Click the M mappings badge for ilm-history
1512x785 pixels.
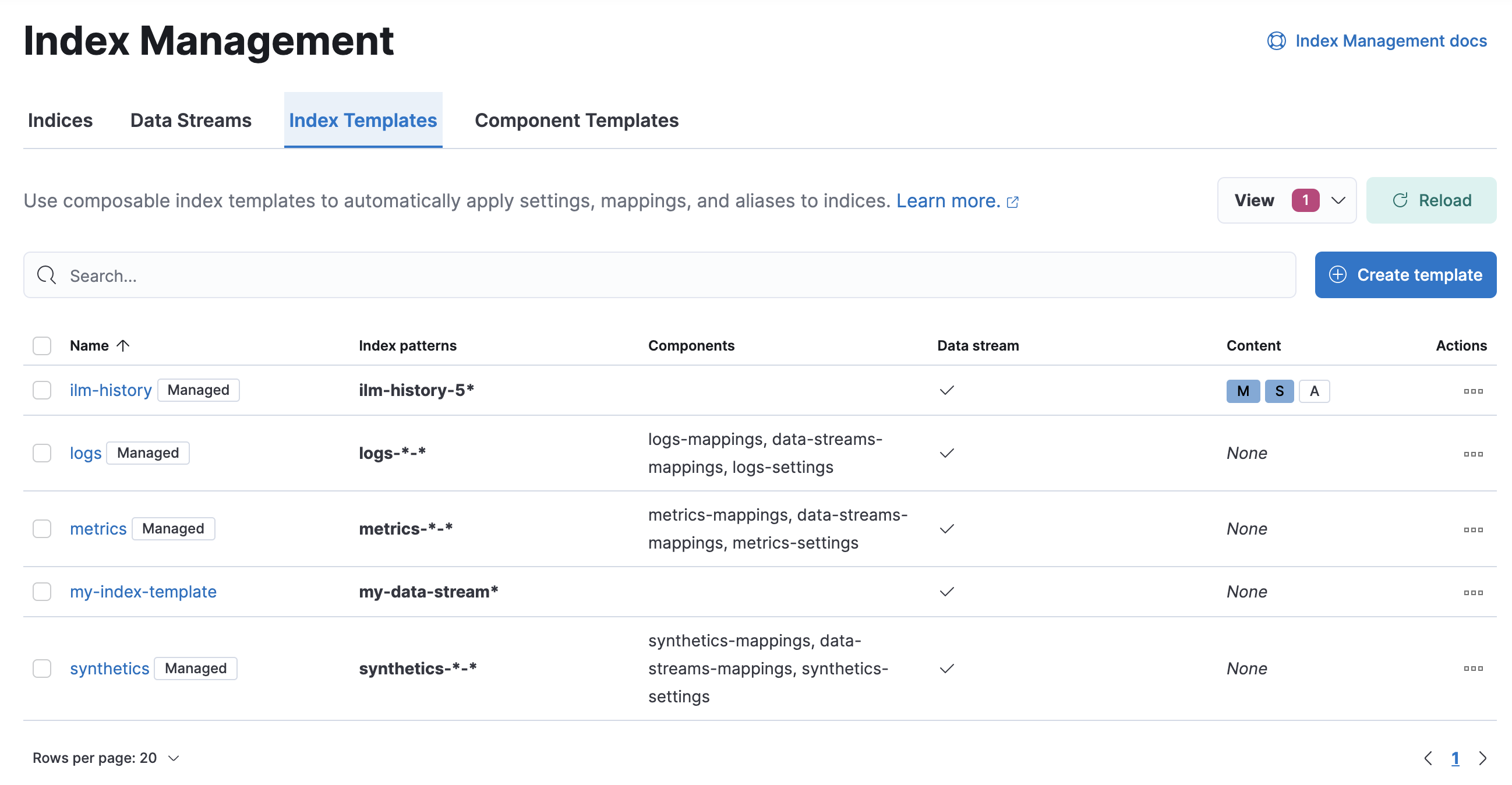[x=1242, y=390]
